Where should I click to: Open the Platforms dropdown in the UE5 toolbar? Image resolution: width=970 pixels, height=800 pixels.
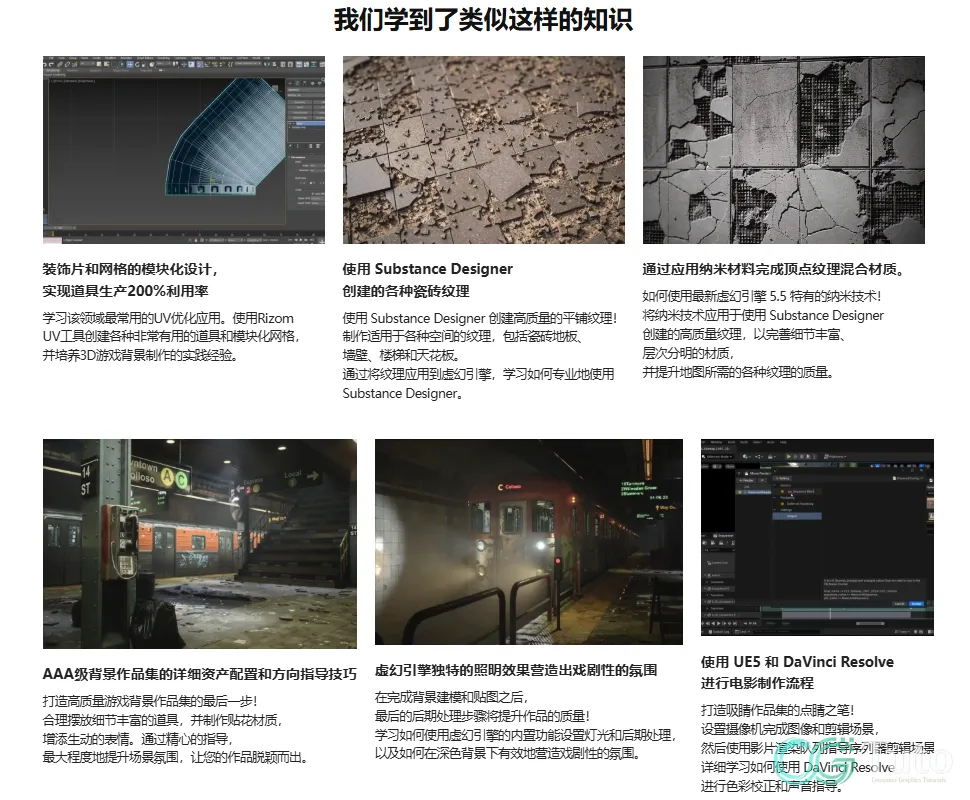coord(835,457)
